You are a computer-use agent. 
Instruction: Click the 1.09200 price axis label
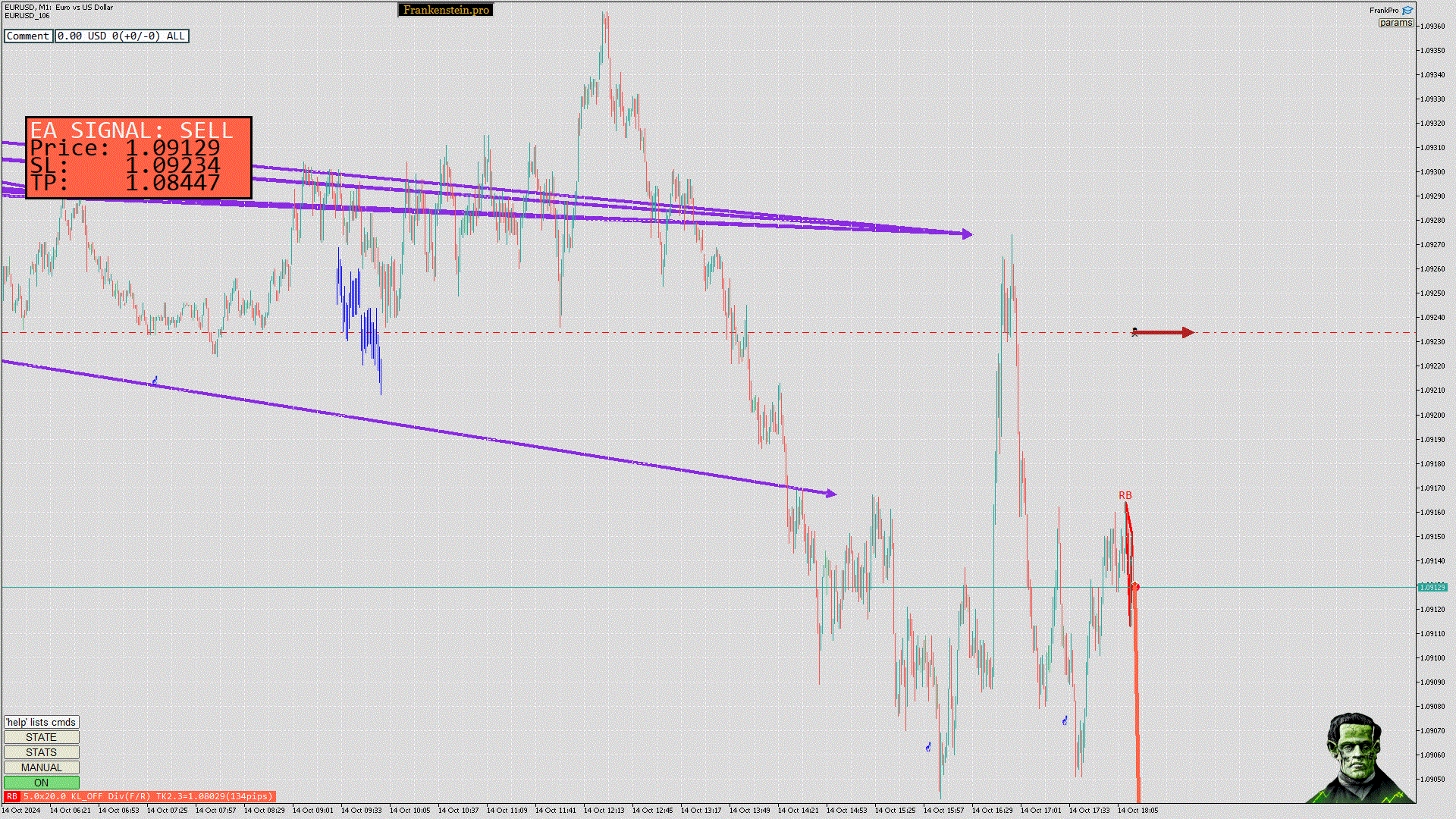coord(1432,415)
